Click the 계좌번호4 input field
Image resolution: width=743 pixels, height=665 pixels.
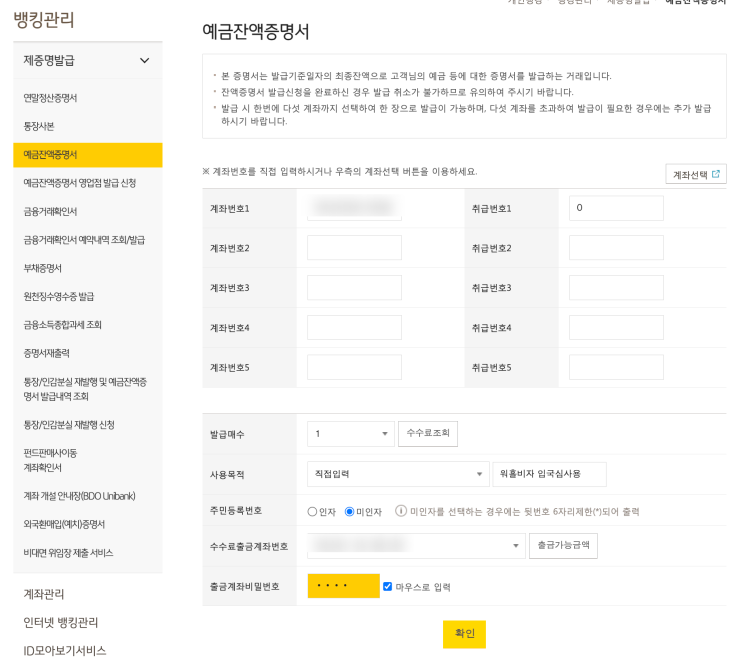354,328
